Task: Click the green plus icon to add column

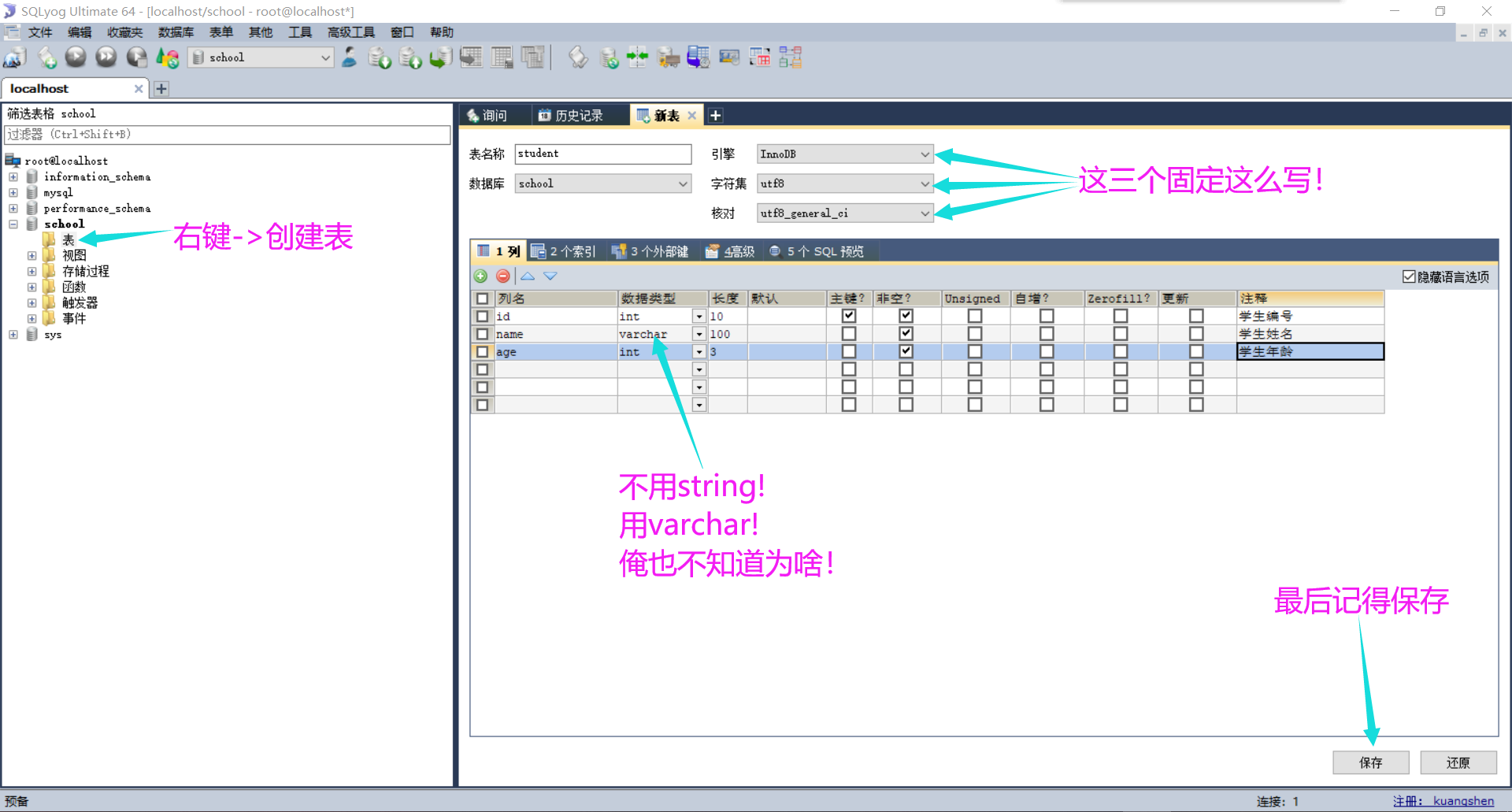Action: (x=480, y=276)
